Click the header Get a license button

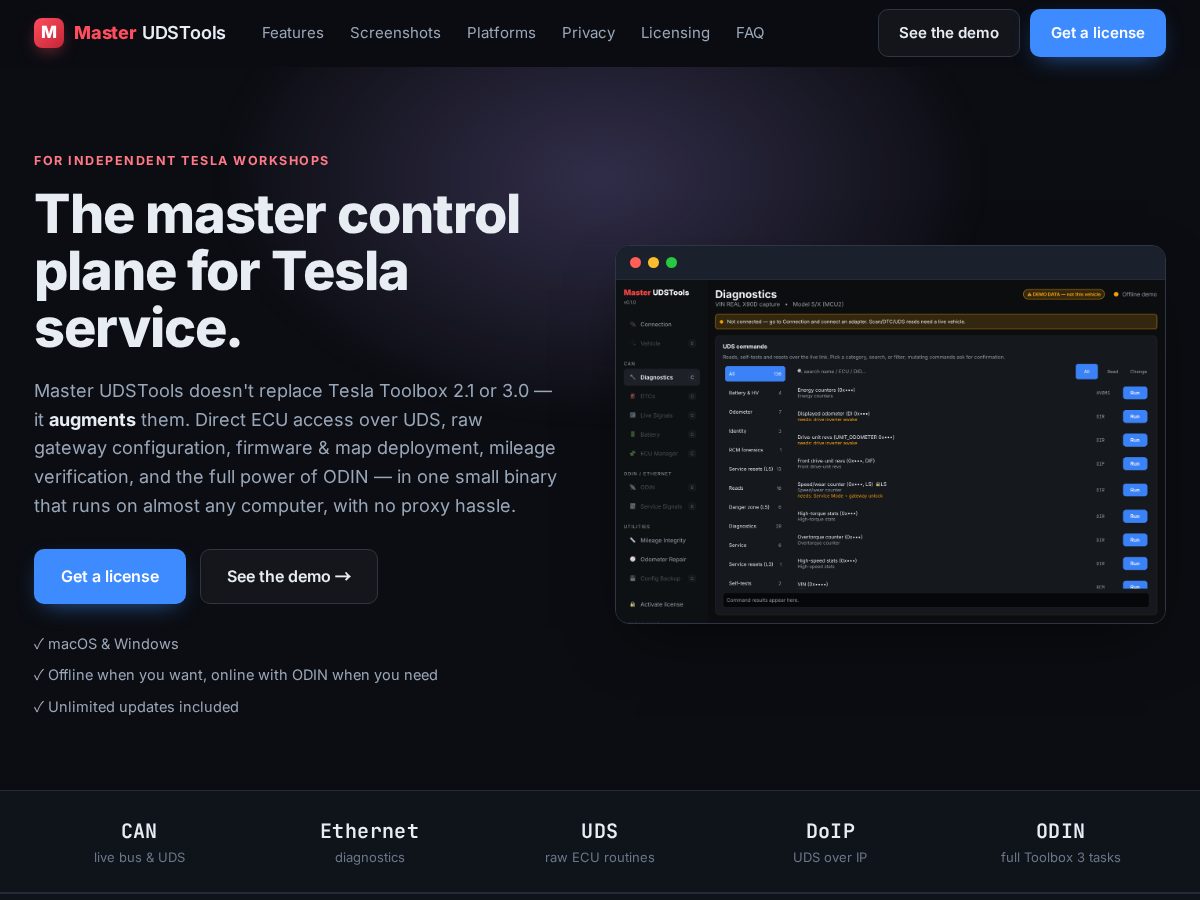(x=1098, y=33)
